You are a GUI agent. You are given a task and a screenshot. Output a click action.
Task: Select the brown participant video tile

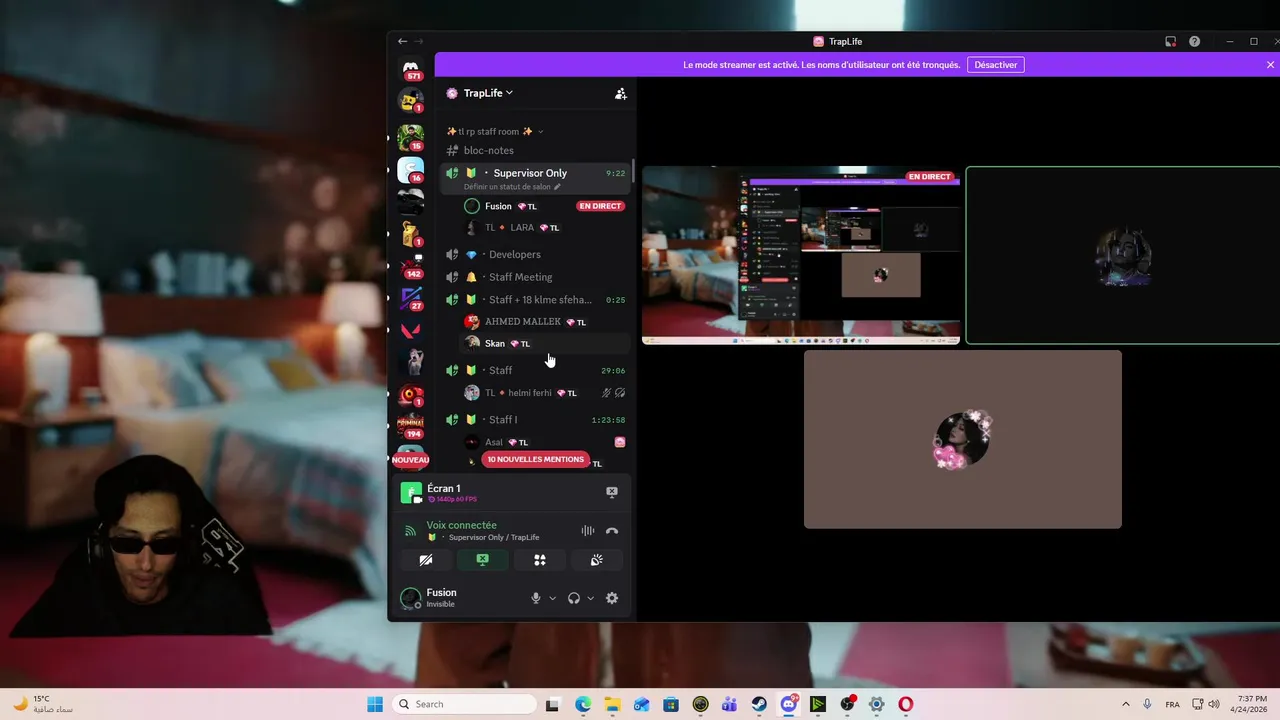point(963,439)
